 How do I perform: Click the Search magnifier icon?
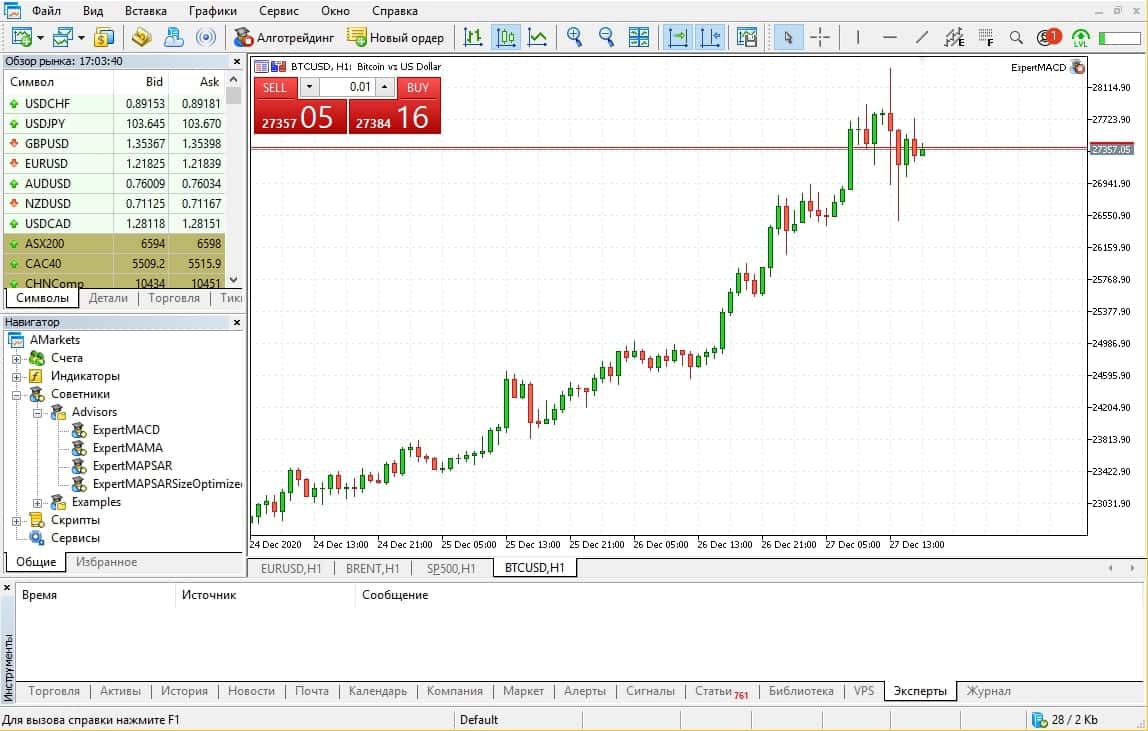(x=1016, y=37)
